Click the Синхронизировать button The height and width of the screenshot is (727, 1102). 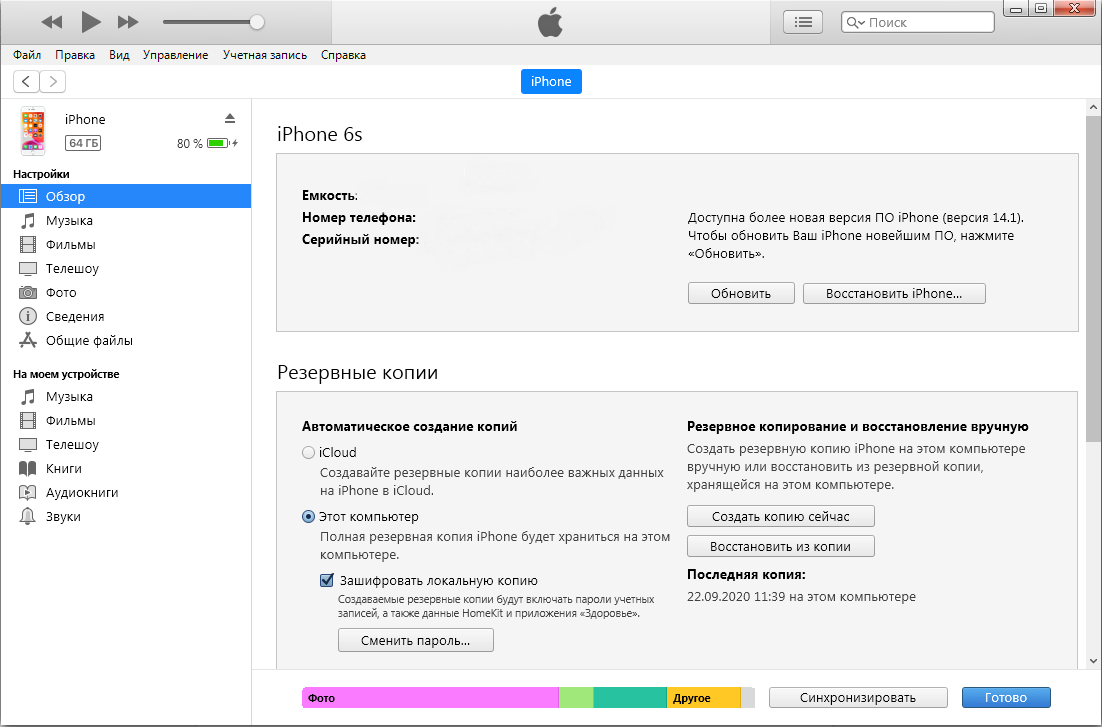click(x=857, y=697)
